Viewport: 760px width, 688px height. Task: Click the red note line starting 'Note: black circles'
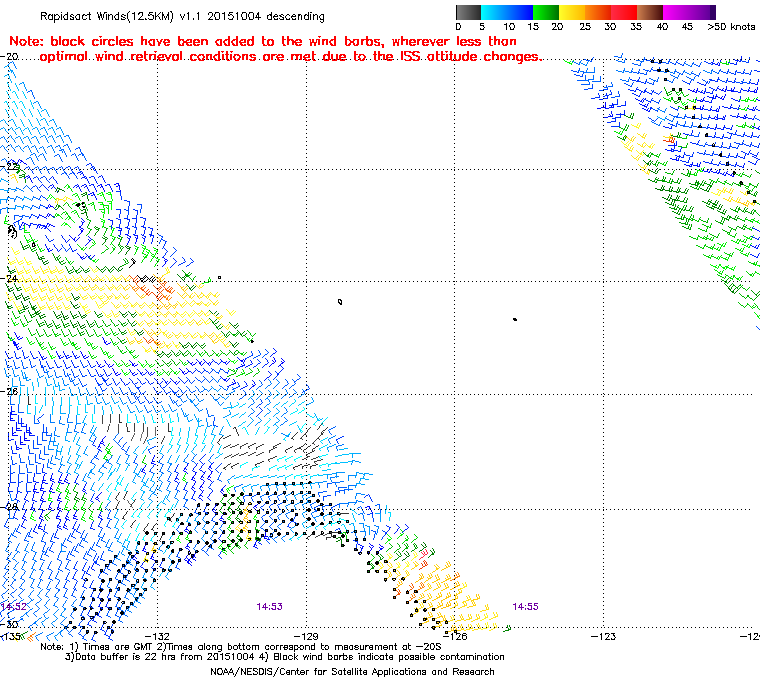(x=263, y=41)
